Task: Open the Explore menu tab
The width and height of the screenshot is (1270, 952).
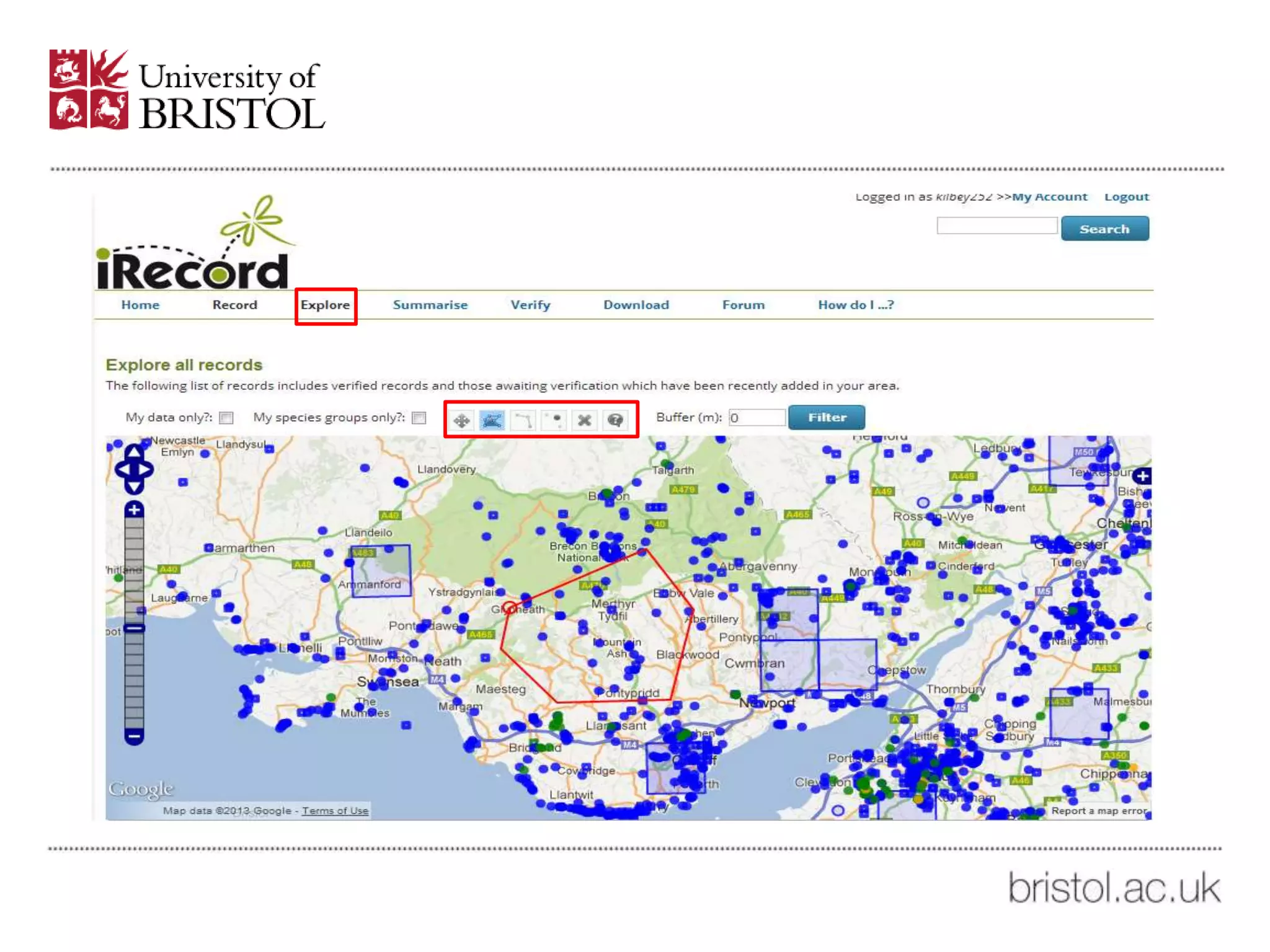Action: [325, 305]
